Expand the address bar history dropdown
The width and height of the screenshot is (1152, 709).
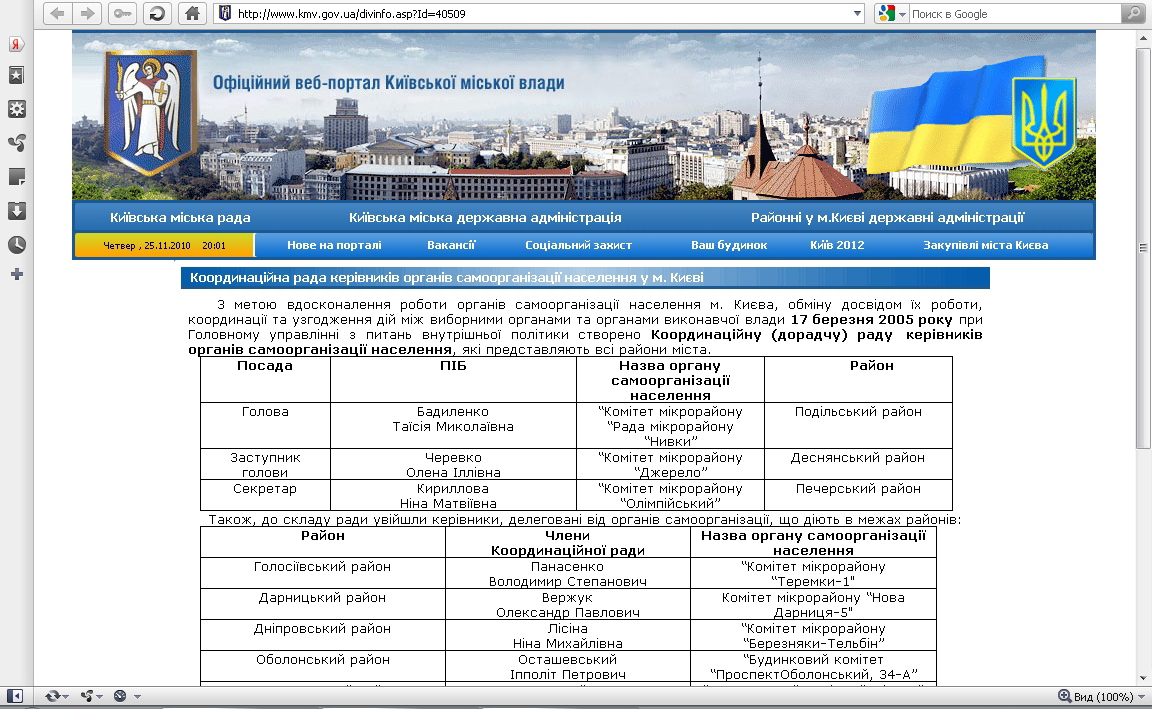pos(857,13)
